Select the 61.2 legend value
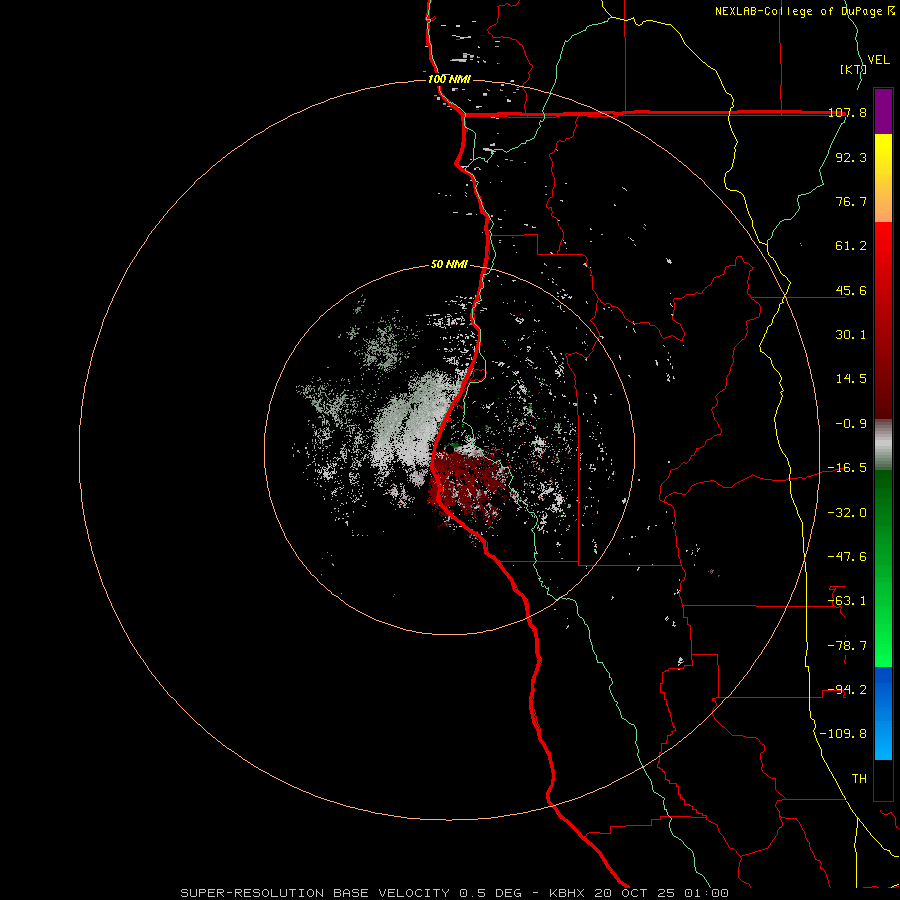 (x=851, y=246)
